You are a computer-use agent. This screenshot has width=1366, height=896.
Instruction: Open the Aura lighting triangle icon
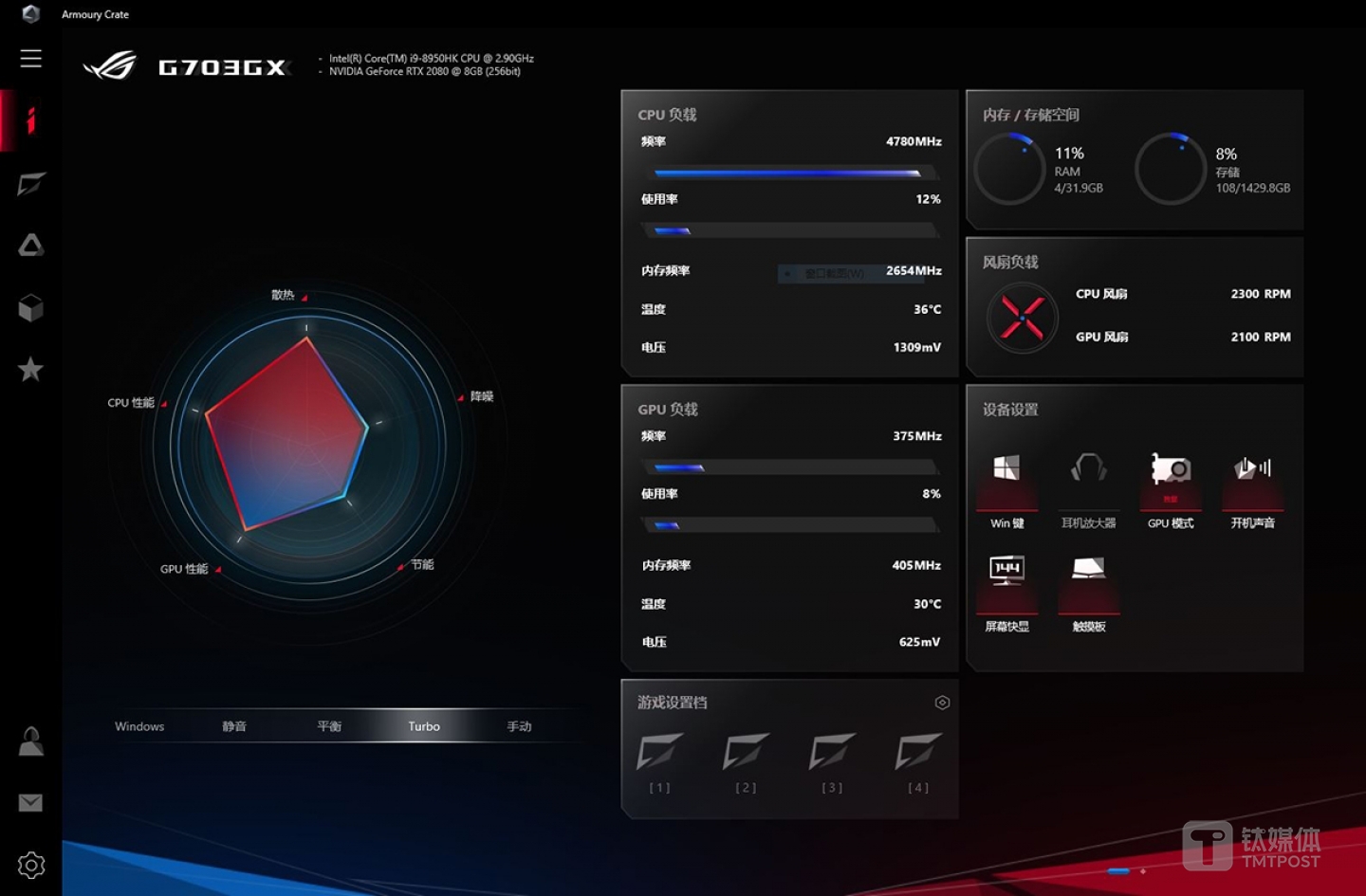[x=30, y=246]
